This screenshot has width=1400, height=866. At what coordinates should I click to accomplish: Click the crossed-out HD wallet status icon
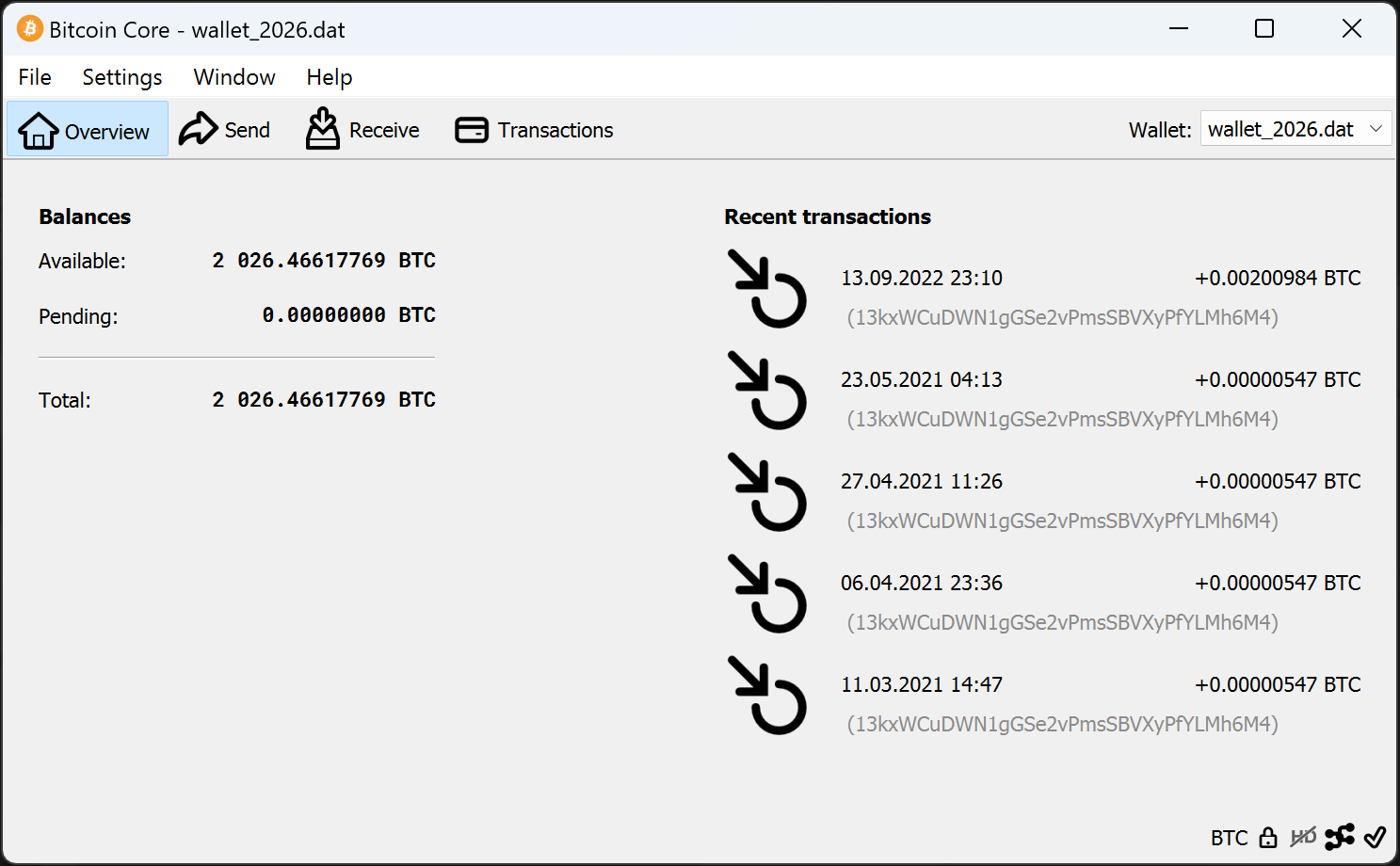coord(1303,837)
